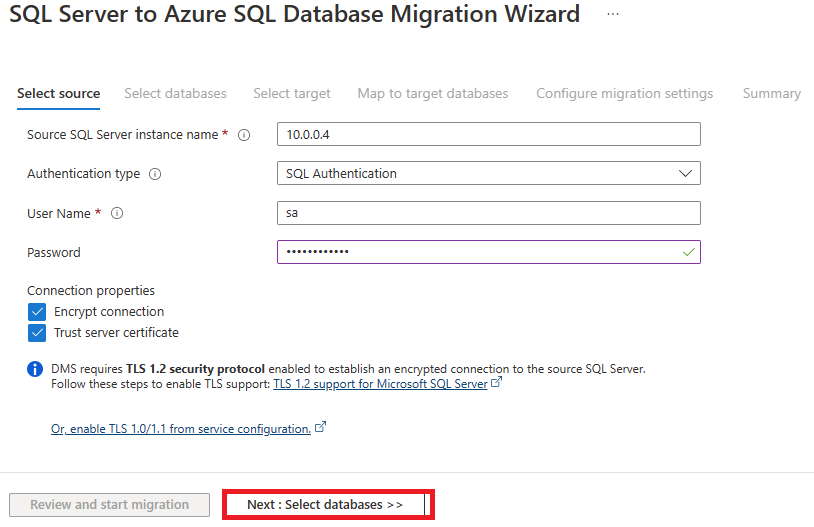
Task: Show info tooltip for Authentication type
Action: coord(155,174)
